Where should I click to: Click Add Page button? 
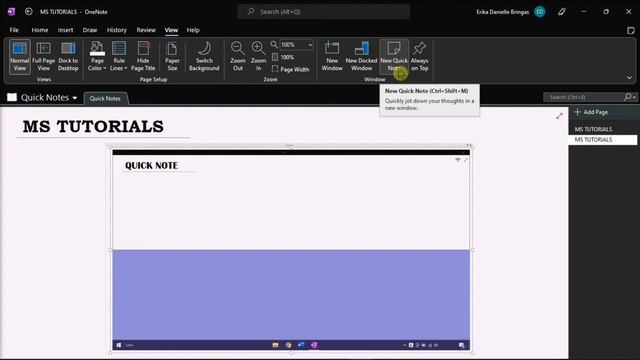point(591,112)
